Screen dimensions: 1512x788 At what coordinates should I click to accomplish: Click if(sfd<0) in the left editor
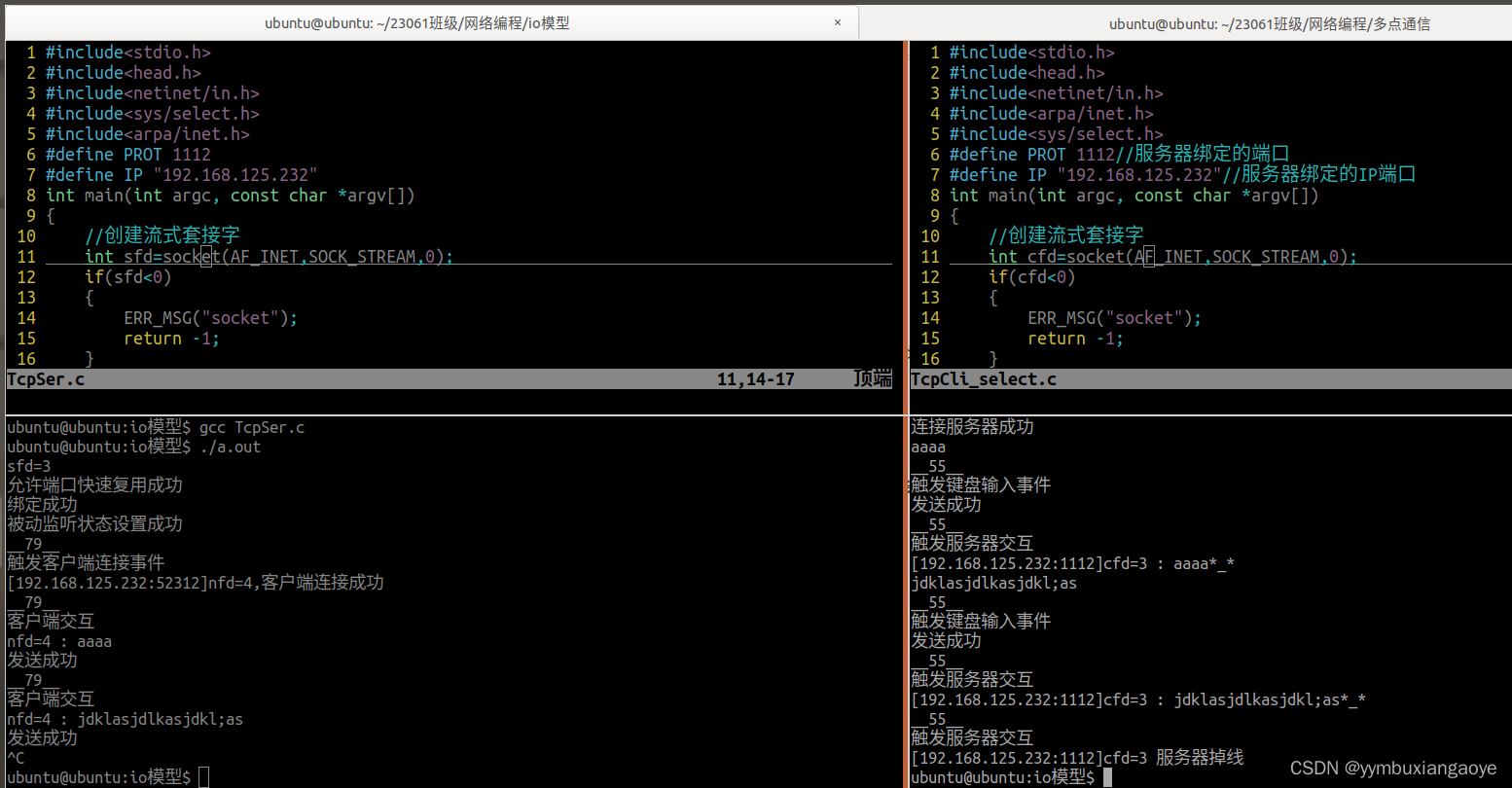pos(127,277)
